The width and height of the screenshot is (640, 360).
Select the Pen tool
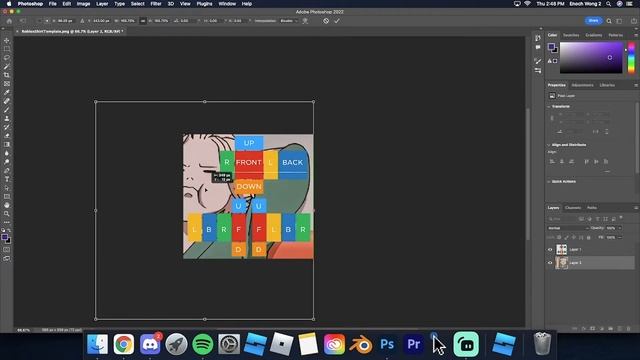coord(7,170)
